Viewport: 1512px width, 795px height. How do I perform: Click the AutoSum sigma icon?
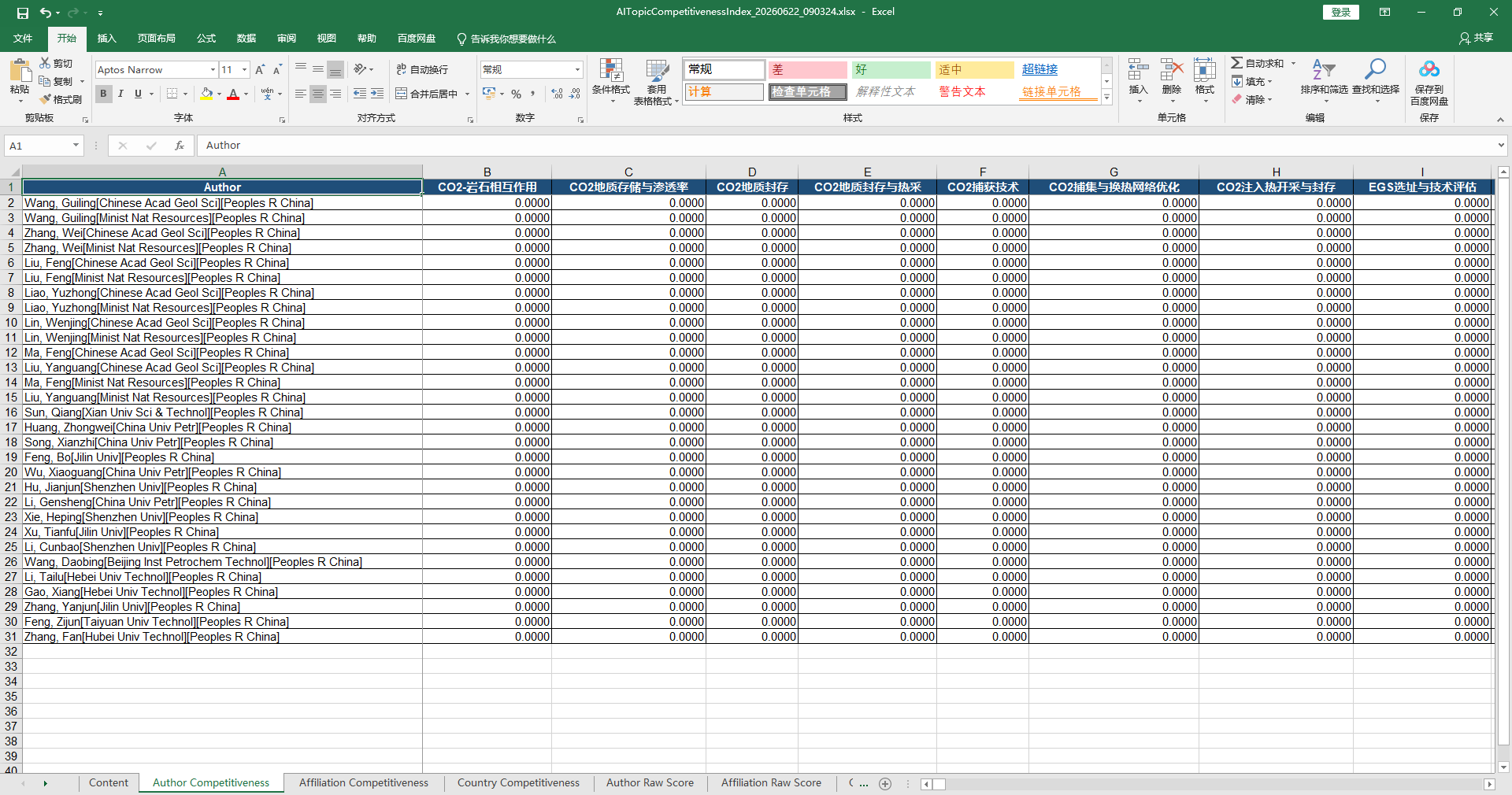pyautogui.click(x=1237, y=63)
